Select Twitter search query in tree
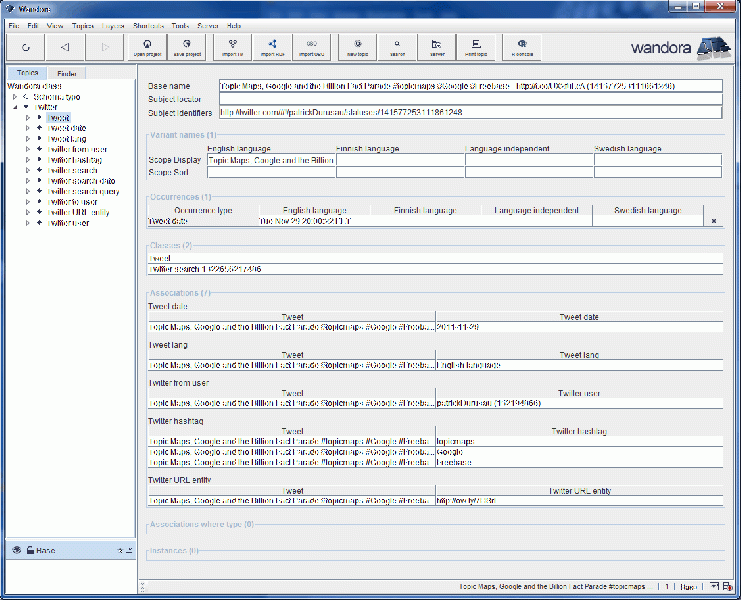This screenshot has width=741, height=600. (x=84, y=191)
